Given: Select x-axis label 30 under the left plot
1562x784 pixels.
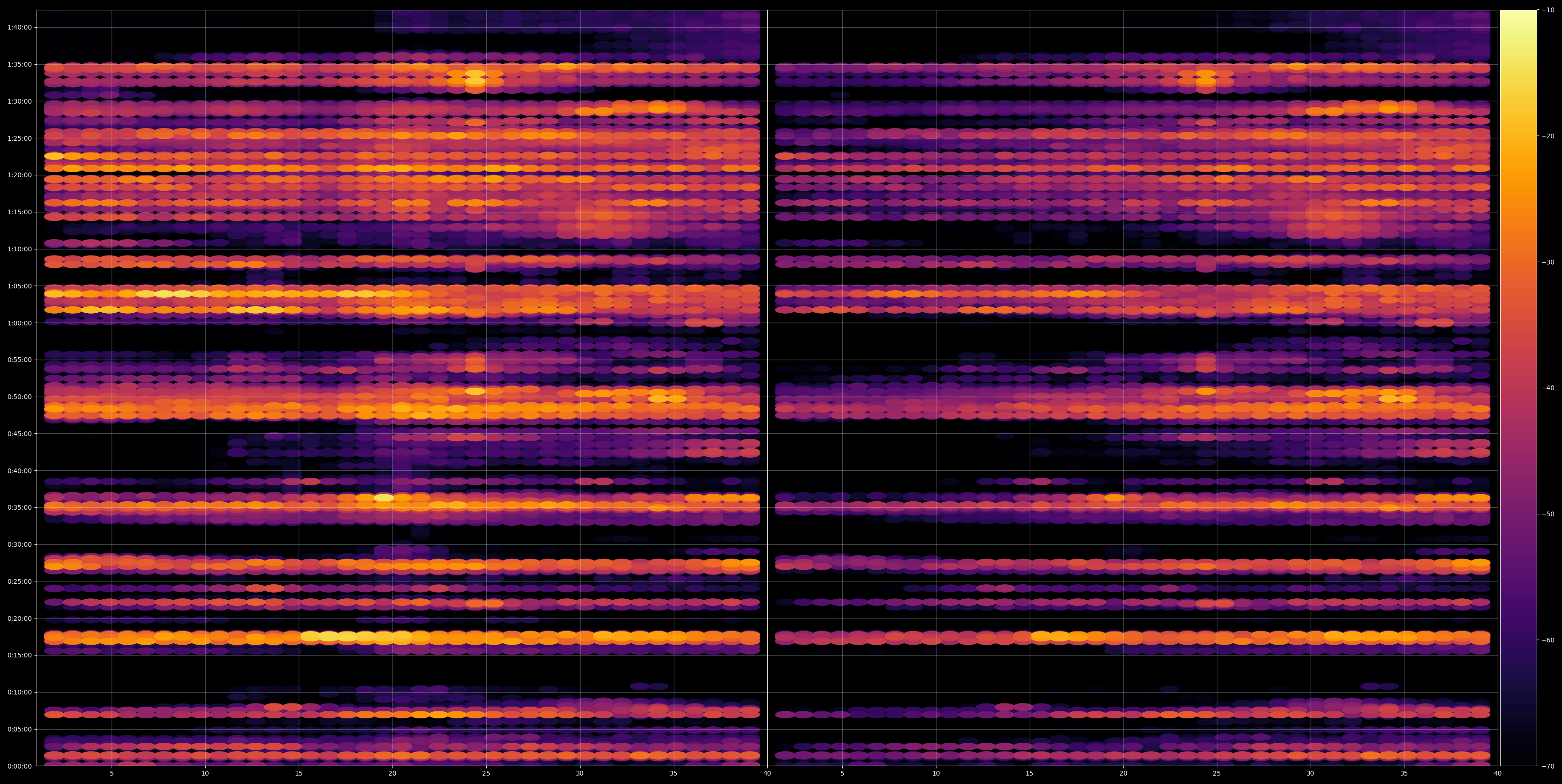Looking at the screenshot, I should [580, 773].
